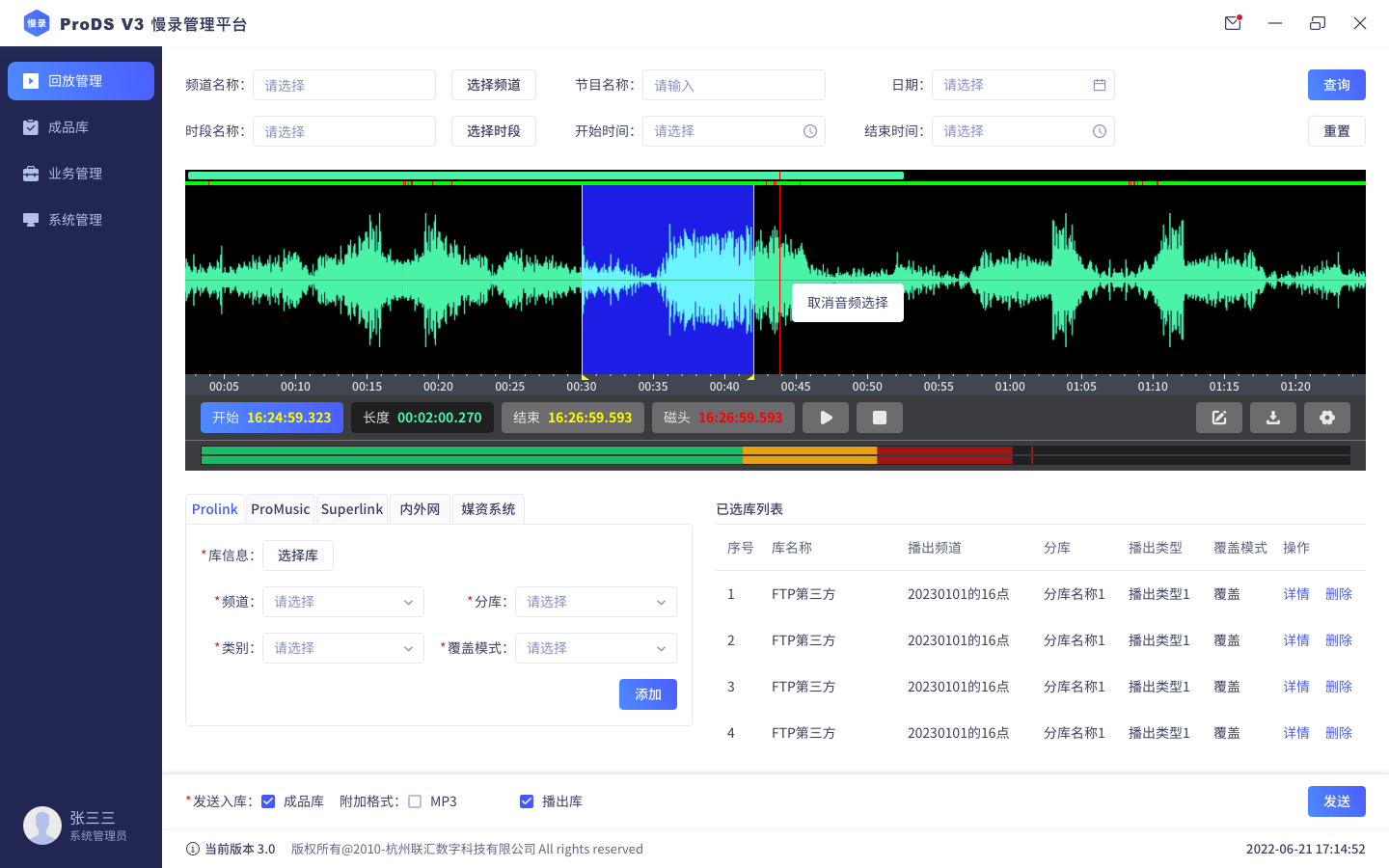Expand the 频道 dropdown in Prolink form
Image resolution: width=1389 pixels, height=868 pixels.
(343, 602)
